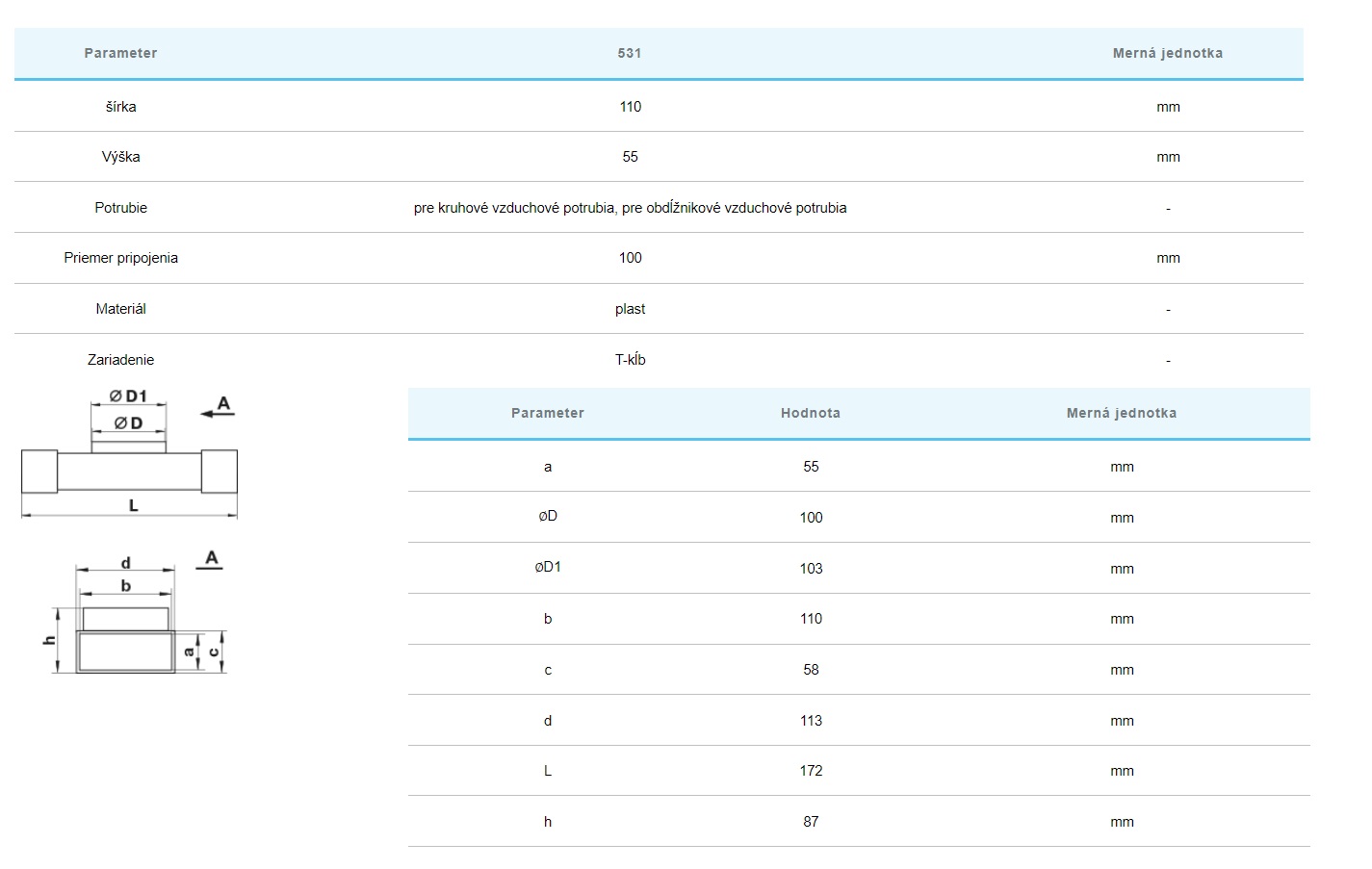Image resolution: width=1372 pixels, height=869 pixels.
Task: Click the Hodnota column header
Action: (810, 413)
